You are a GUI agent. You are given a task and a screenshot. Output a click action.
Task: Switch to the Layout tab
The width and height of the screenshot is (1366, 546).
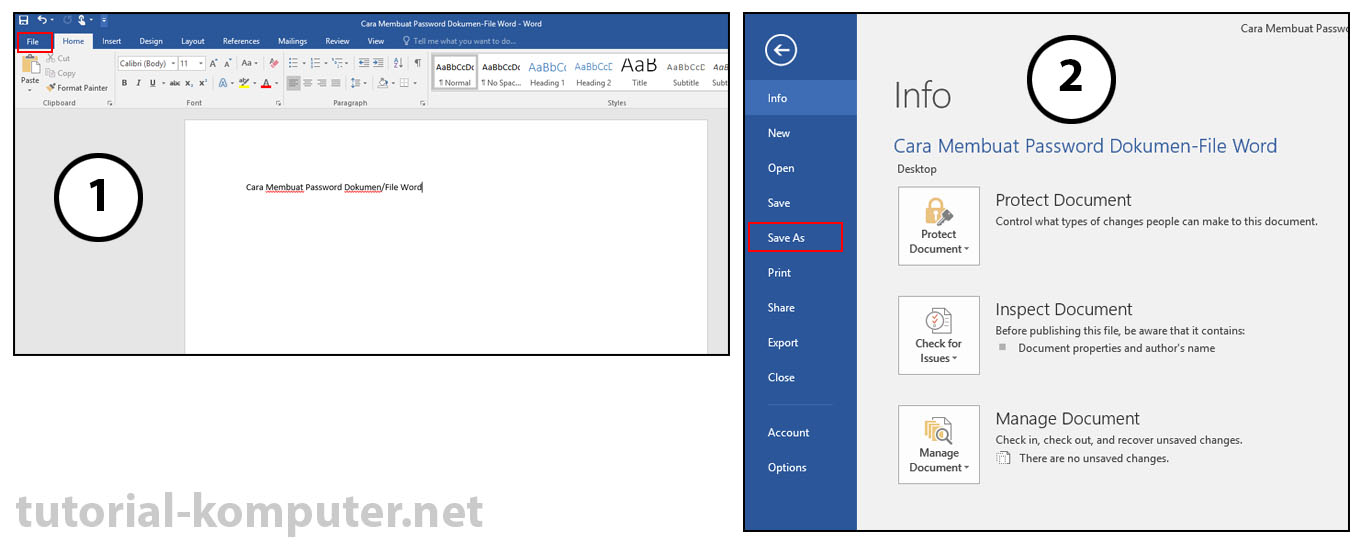[x=193, y=41]
